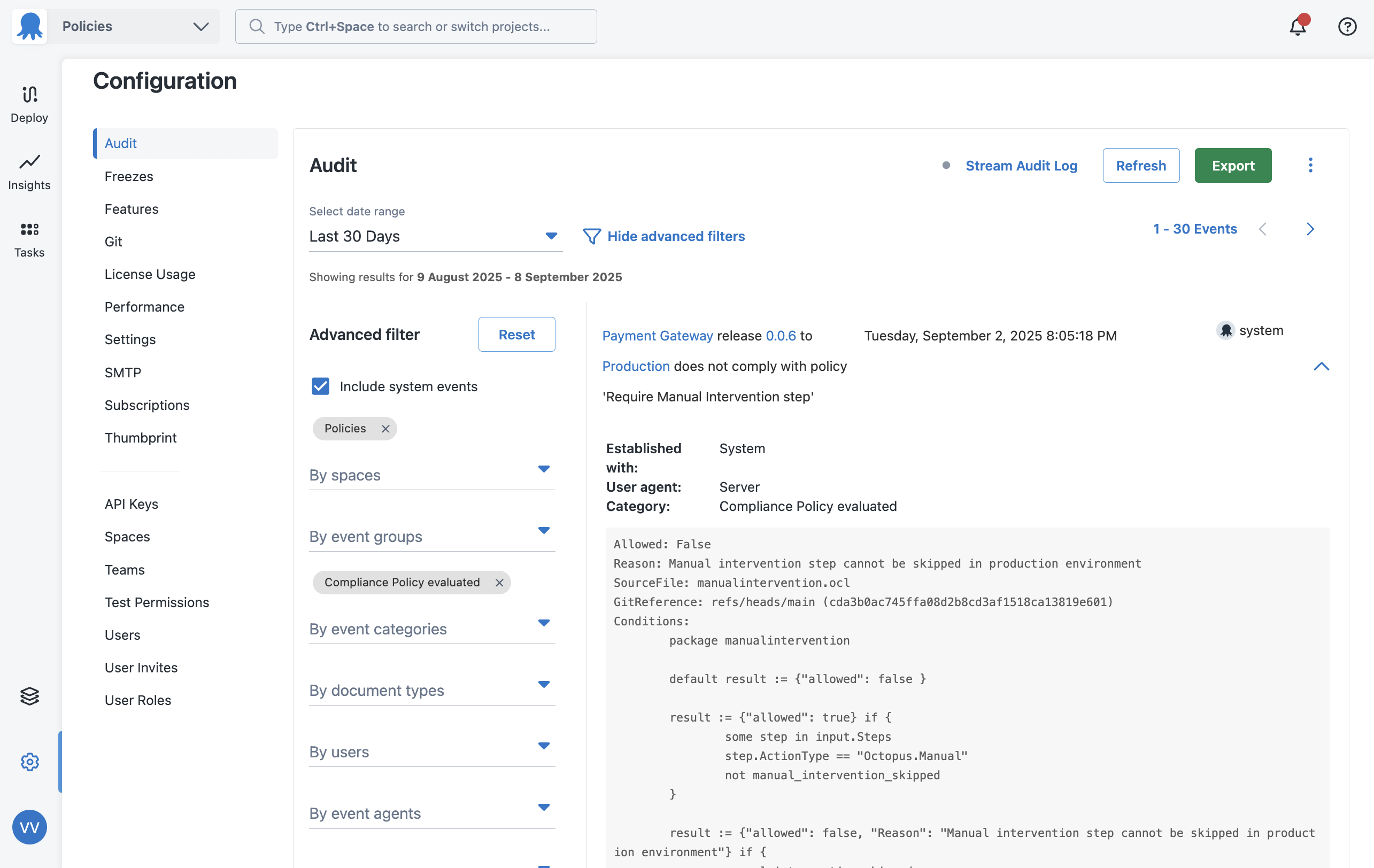Click the event timestamp Tuesday, September 2, 2025

tap(990, 335)
